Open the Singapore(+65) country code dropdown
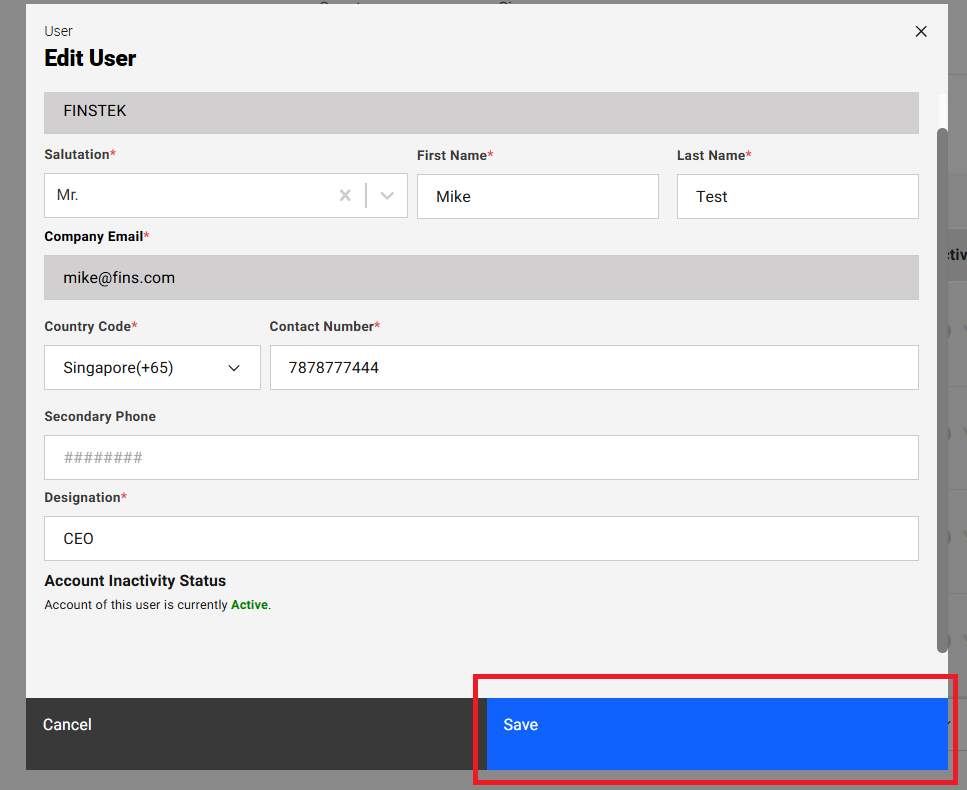This screenshot has width=967, height=790. pos(152,368)
